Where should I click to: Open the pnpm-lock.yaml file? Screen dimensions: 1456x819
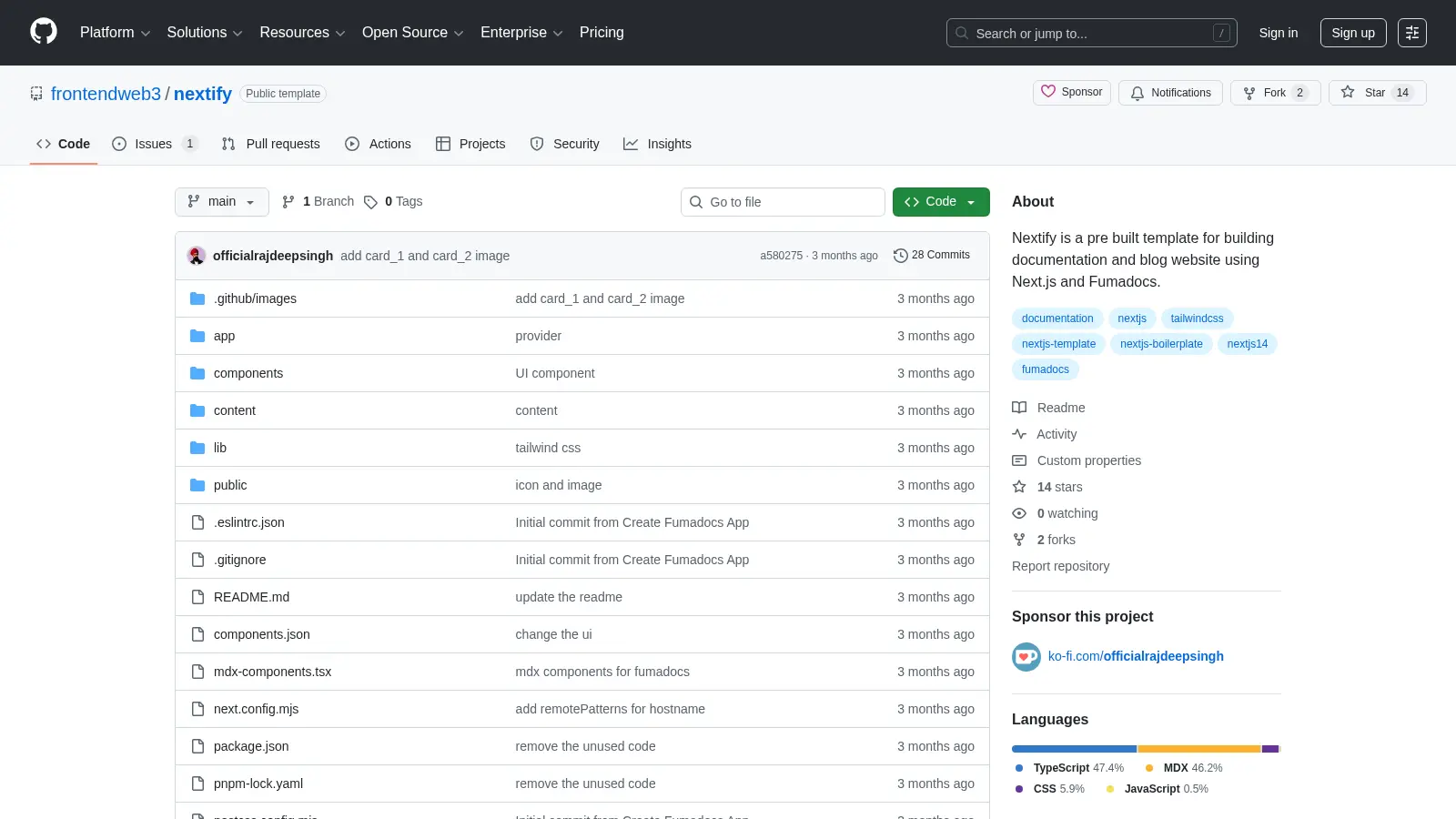tap(258, 784)
